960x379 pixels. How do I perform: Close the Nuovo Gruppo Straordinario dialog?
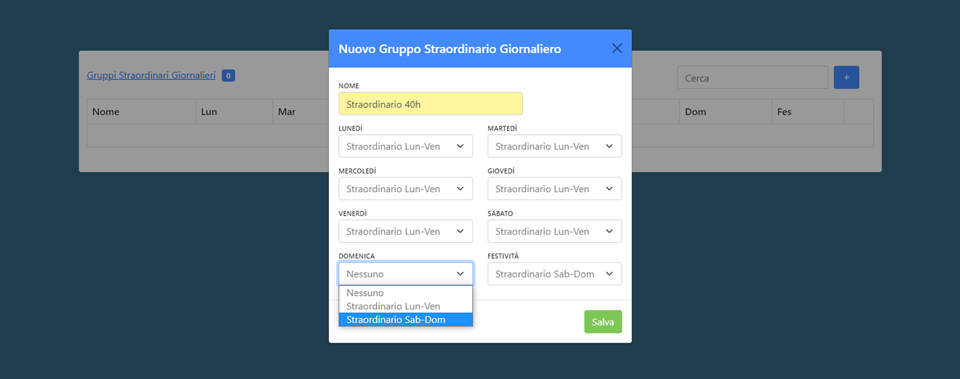[617, 48]
